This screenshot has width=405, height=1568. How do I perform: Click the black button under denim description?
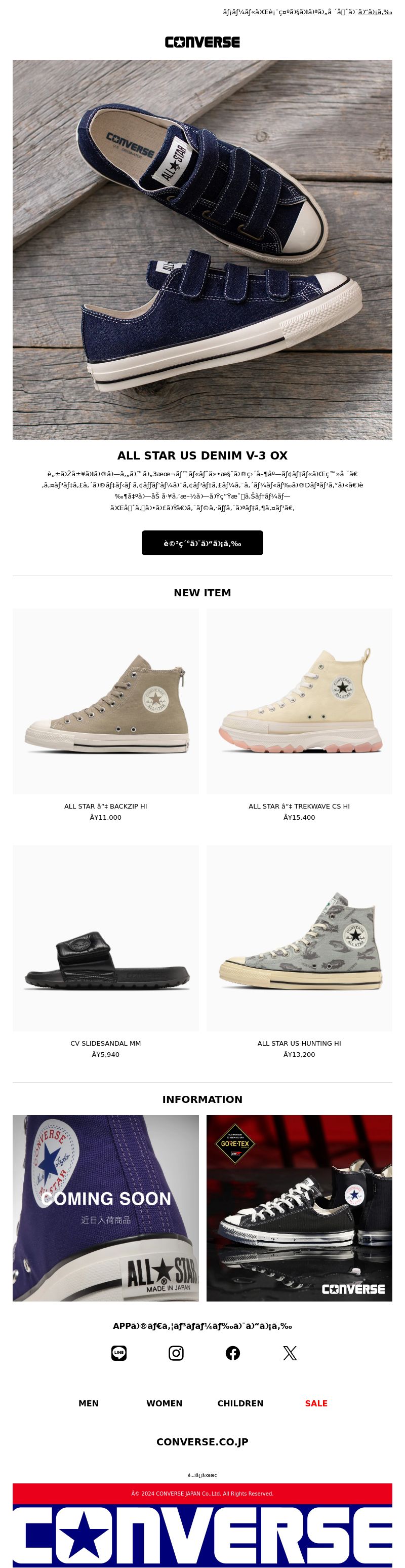[202, 543]
